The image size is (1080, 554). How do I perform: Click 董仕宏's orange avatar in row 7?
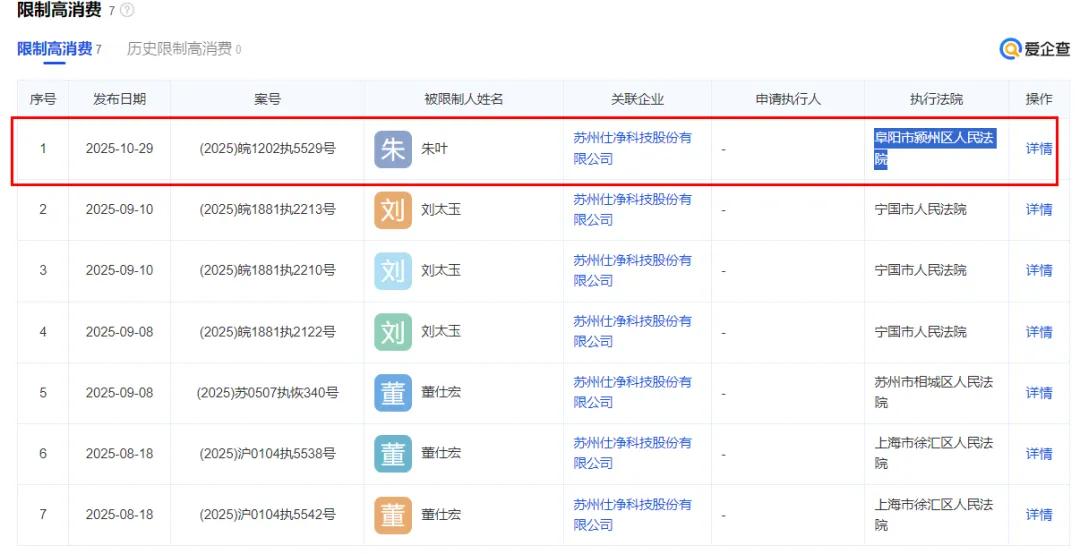393,515
